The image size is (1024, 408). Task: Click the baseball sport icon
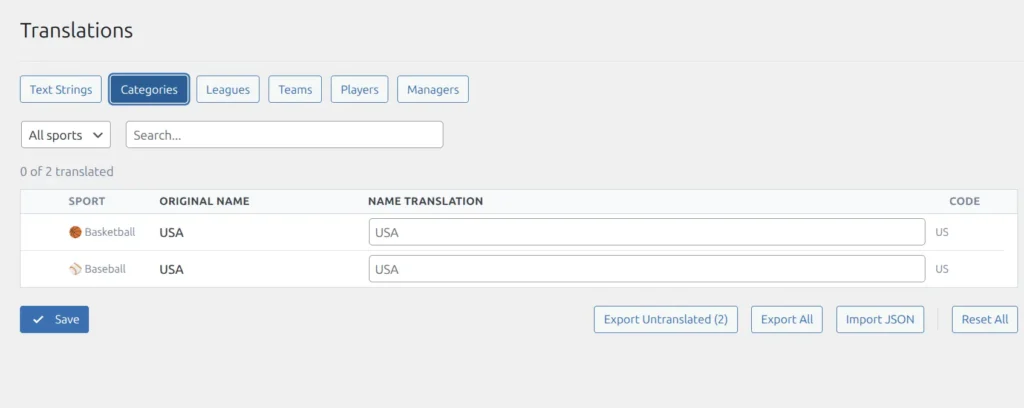75,269
